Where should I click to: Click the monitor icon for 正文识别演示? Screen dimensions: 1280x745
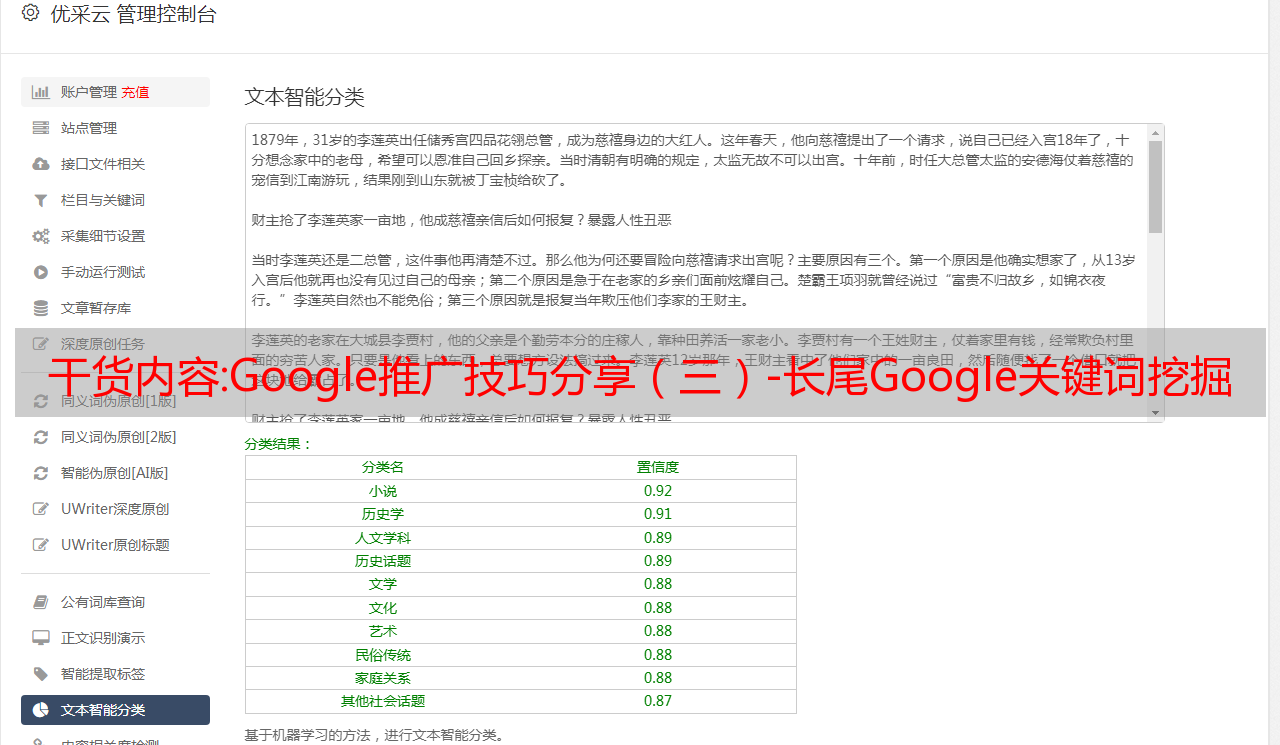41,638
